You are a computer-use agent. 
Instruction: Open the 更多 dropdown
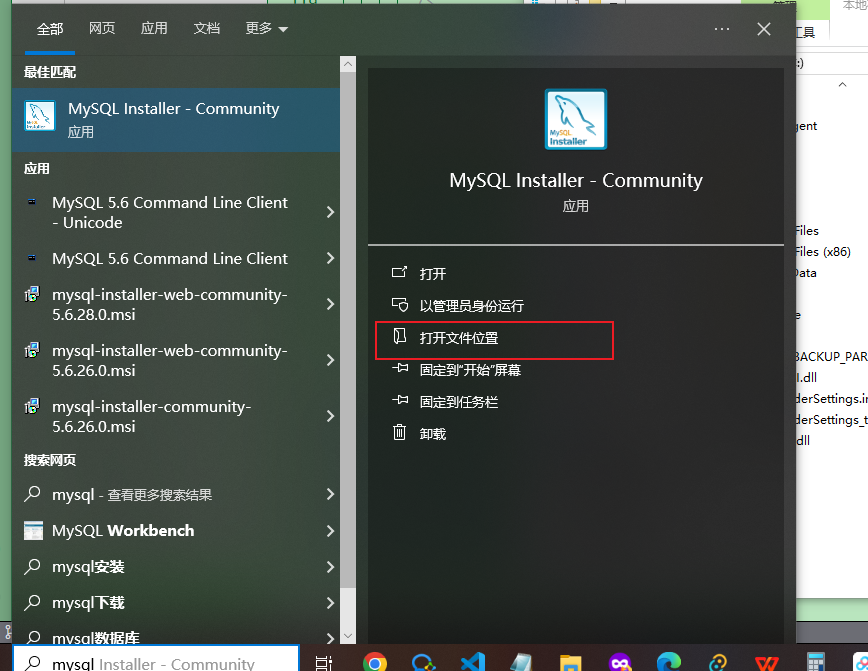click(266, 28)
